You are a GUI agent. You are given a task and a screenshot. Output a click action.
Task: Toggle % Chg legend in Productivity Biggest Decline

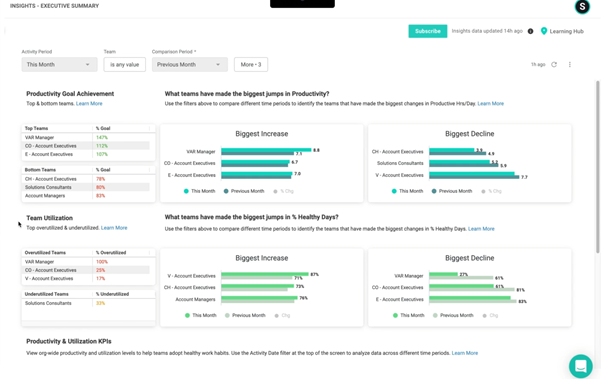point(491,191)
